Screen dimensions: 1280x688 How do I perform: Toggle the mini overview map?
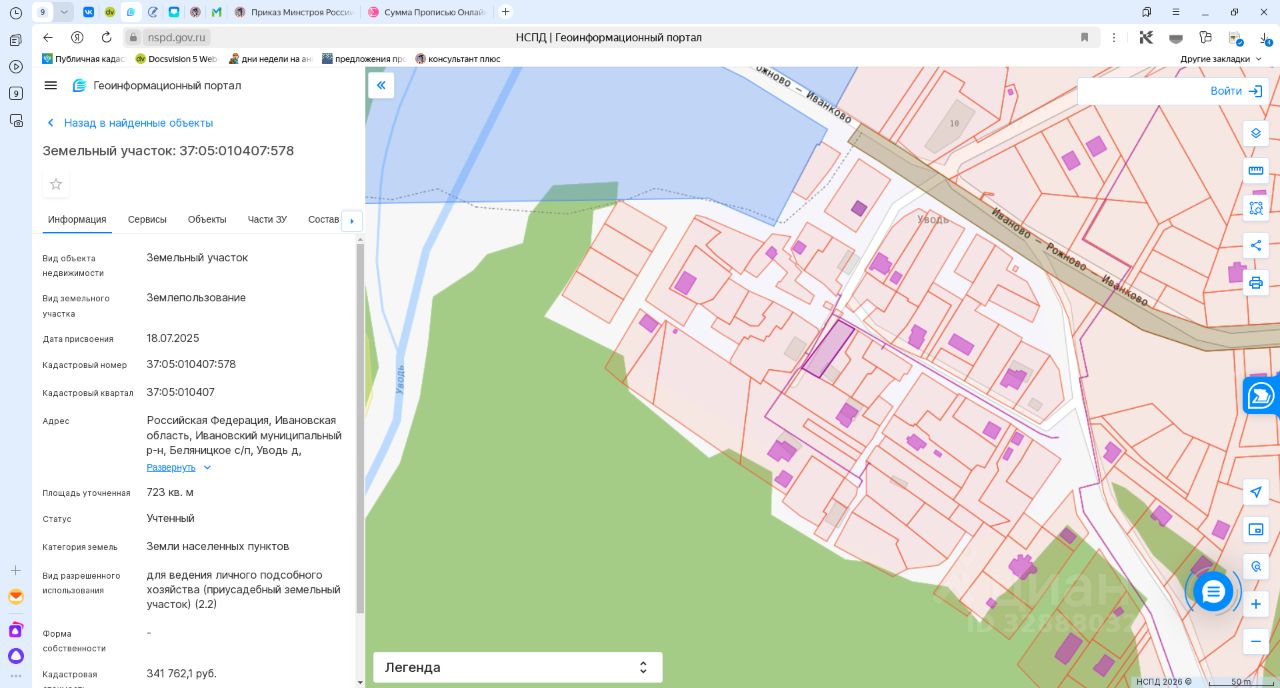click(1256, 529)
